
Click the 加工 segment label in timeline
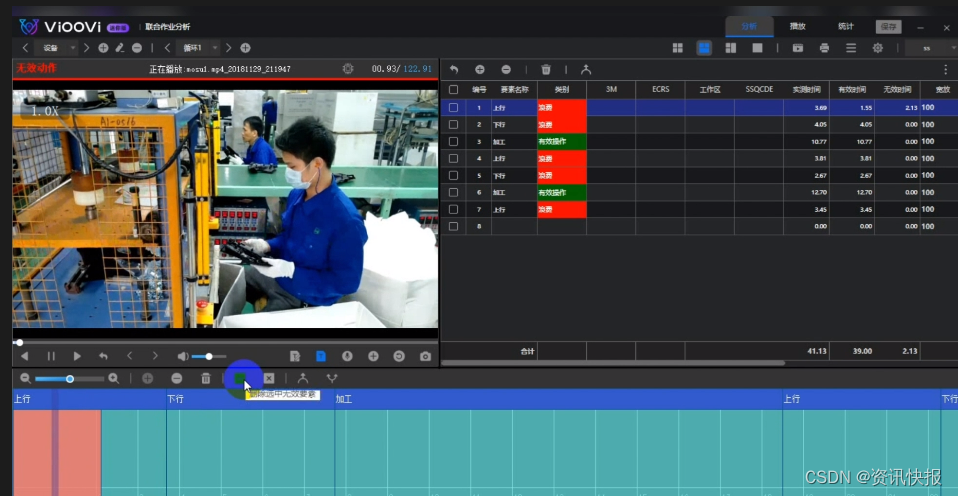343,399
